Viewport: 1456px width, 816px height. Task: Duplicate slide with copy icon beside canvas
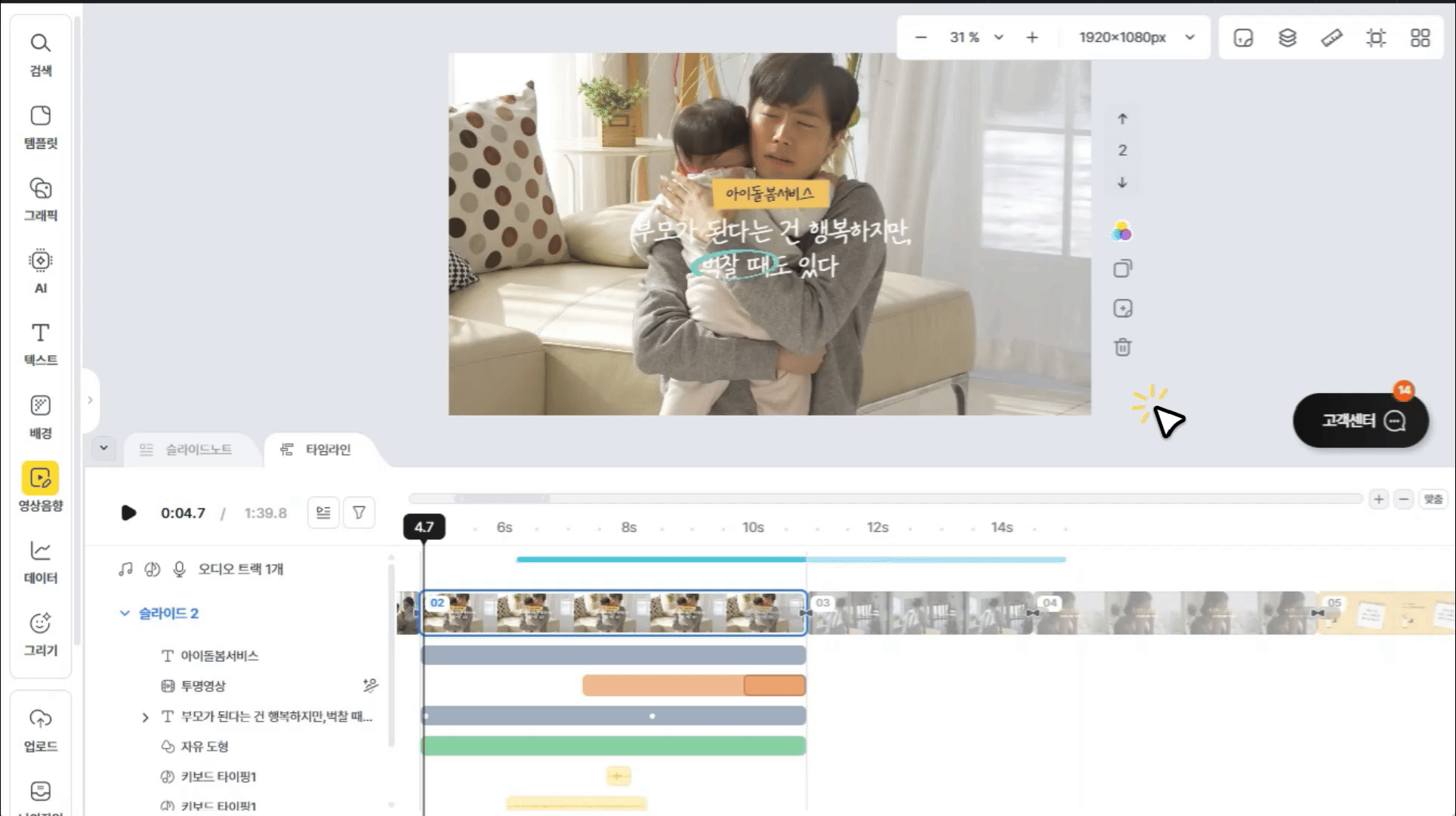coord(1122,269)
